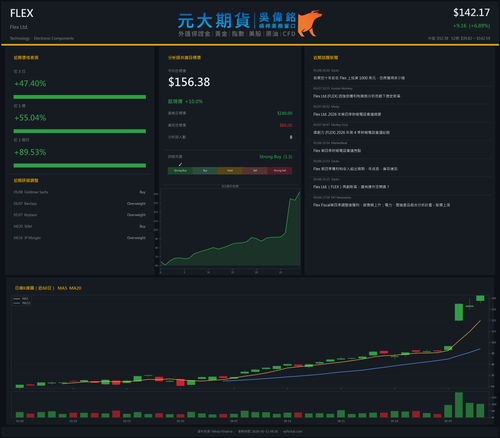Open the Zacks headline mentioning 1000 美元
The image size is (500, 438).
[x=359, y=78]
